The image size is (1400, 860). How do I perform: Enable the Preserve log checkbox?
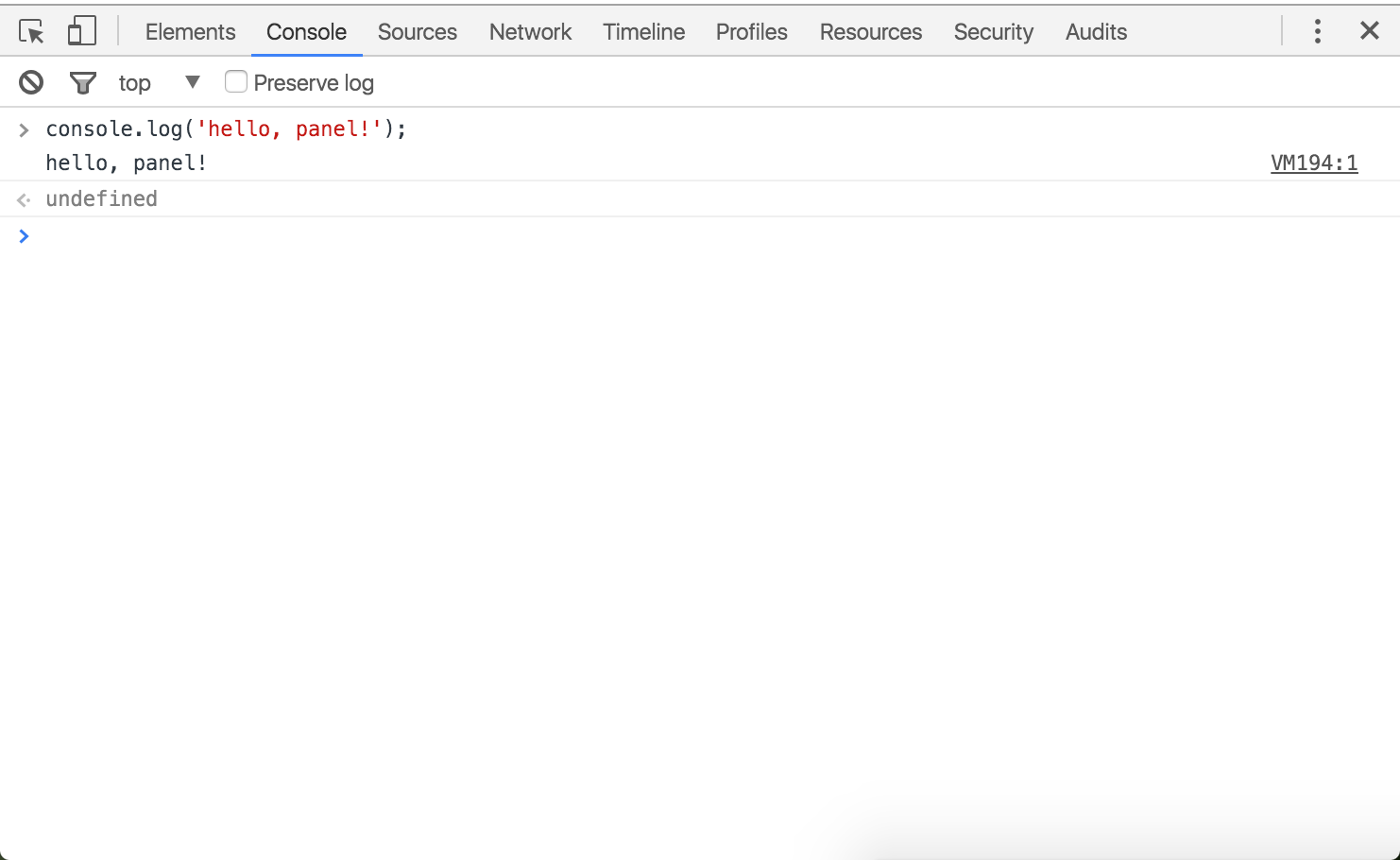(236, 82)
